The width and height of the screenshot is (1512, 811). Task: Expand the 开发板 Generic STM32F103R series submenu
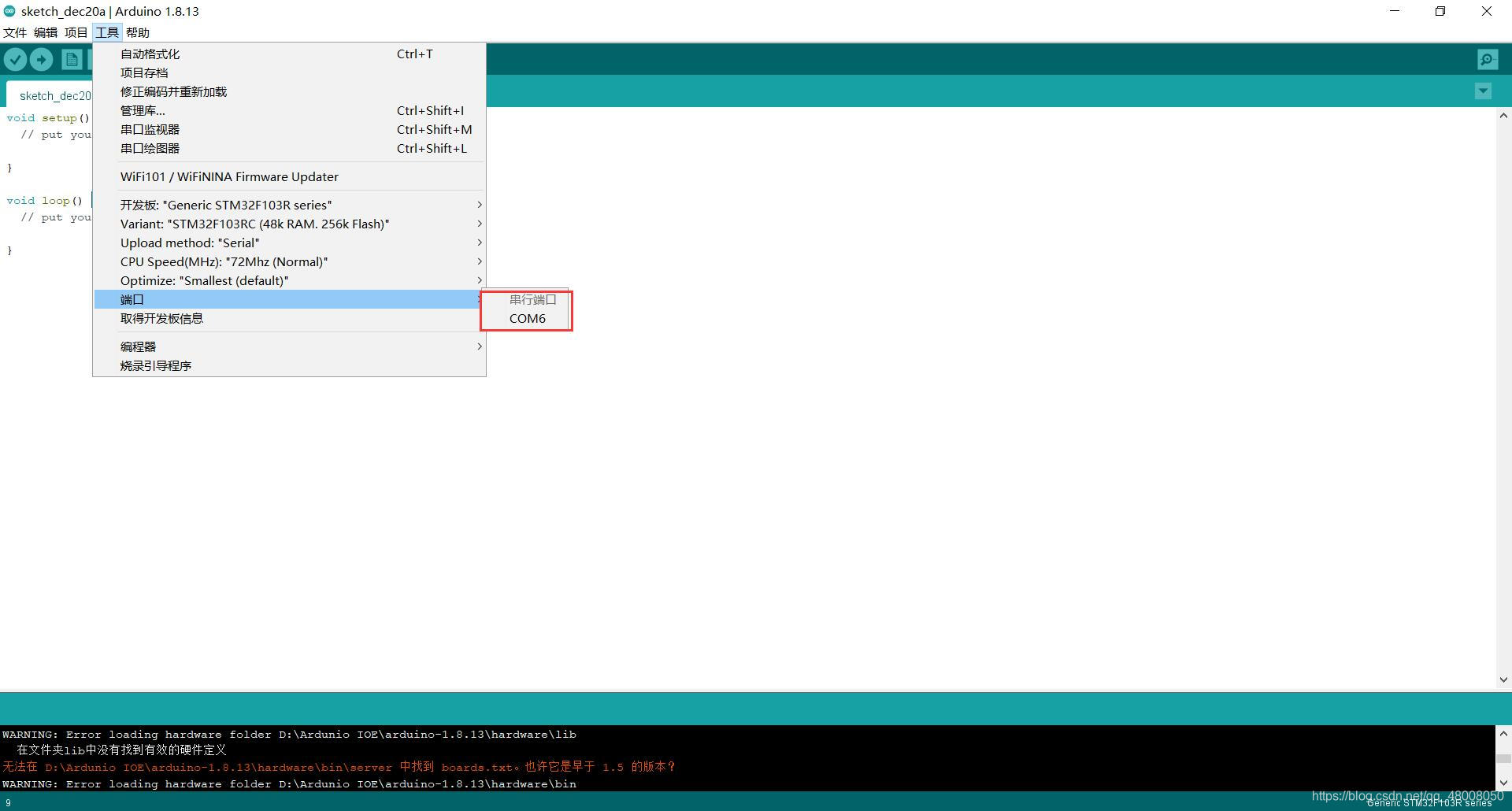coord(289,205)
